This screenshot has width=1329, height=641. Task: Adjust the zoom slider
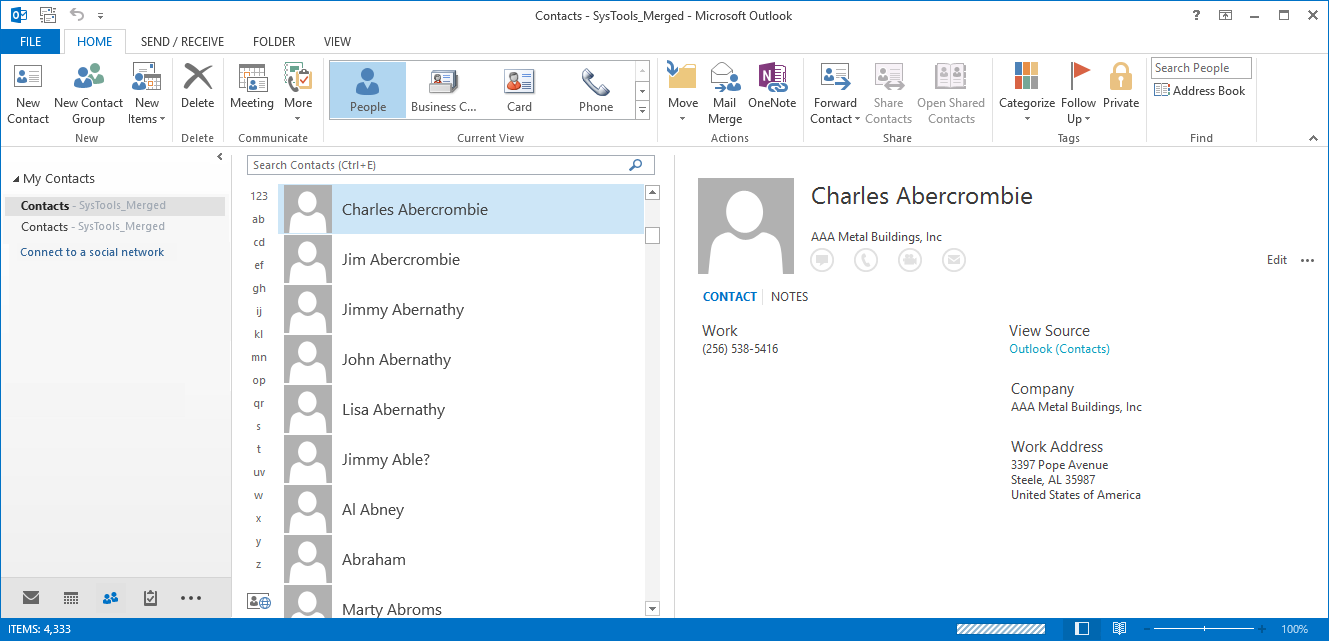[x=1205, y=629]
